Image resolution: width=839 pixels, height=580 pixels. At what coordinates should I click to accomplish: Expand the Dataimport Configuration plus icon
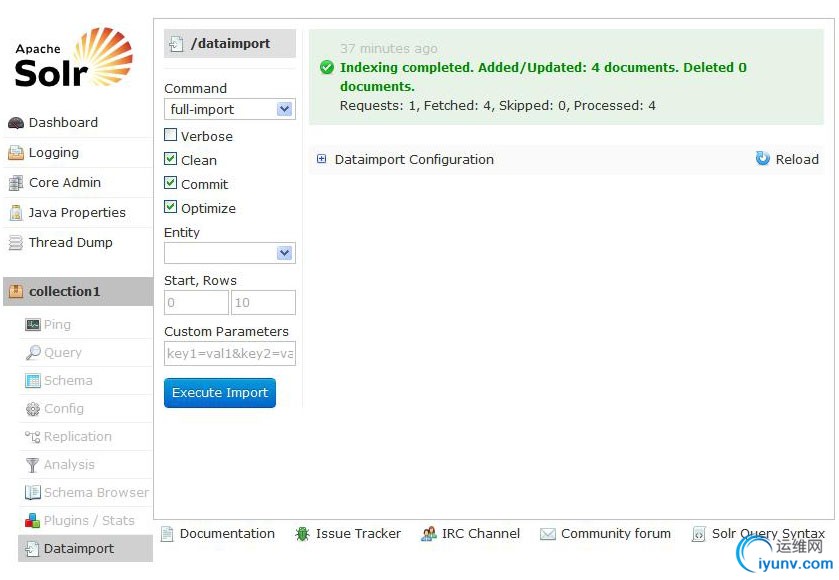point(322,159)
